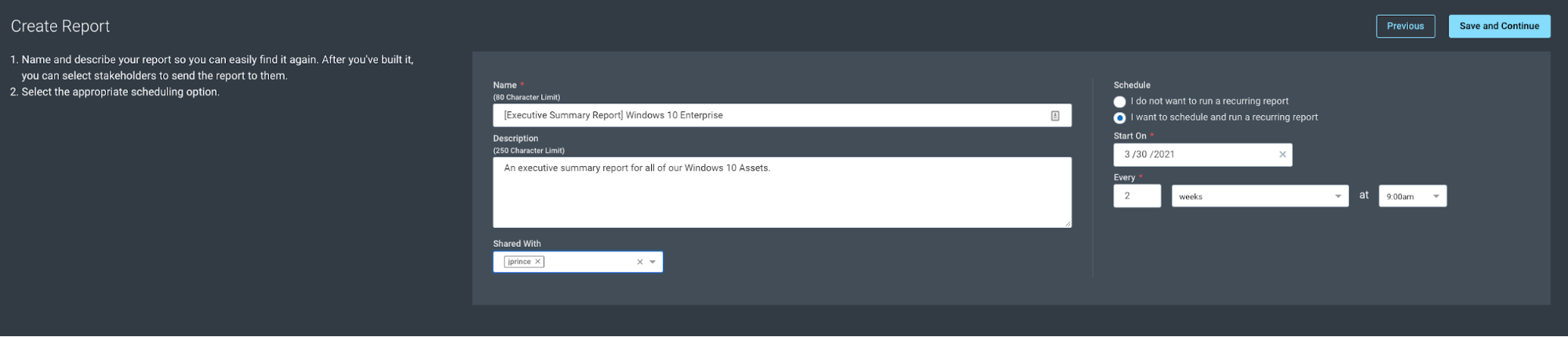The width and height of the screenshot is (1568, 337).
Task: Choose to schedule a recurring report
Action: click(x=1119, y=118)
